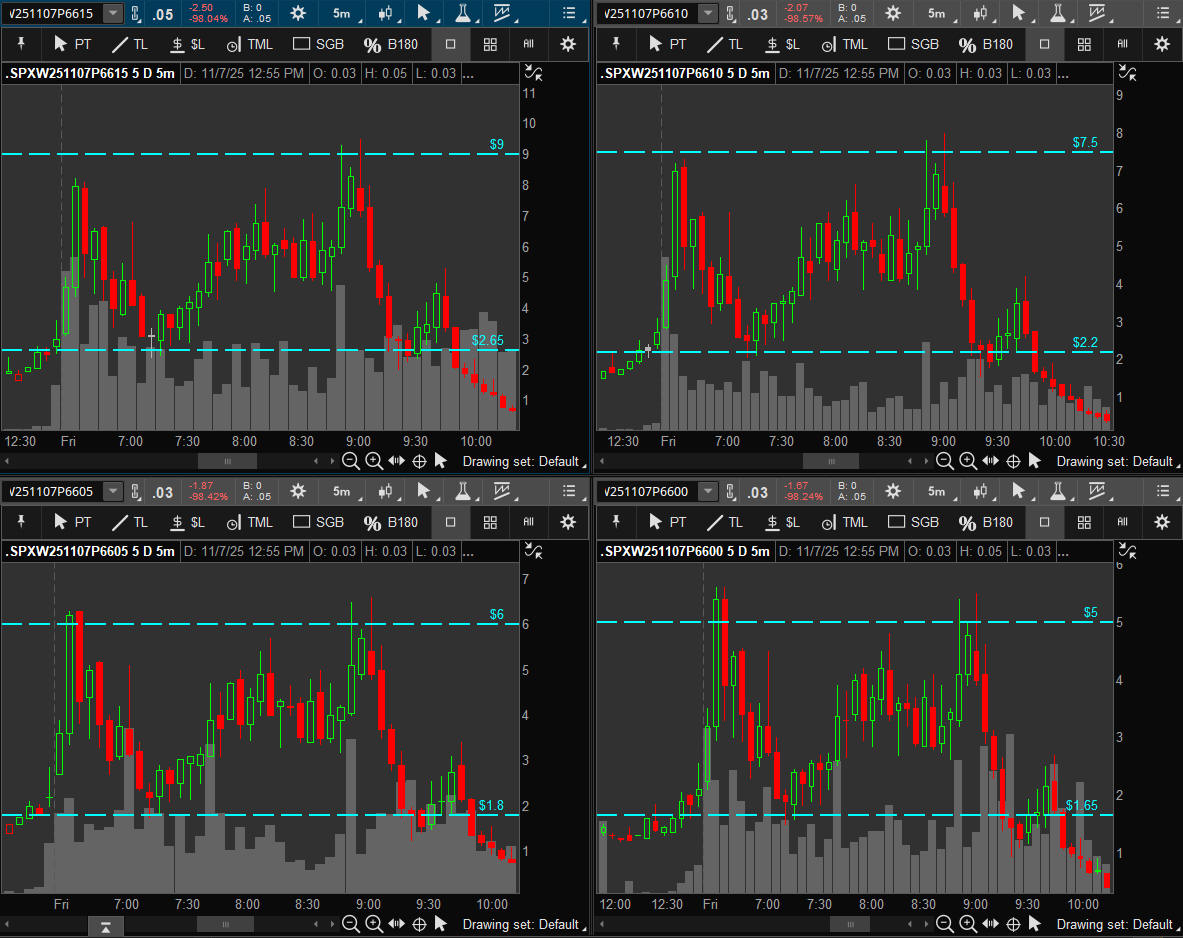The image size is (1183, 938).
Task: Choose the $L price level tool on P6600 chart
Action: click(780, 522)
